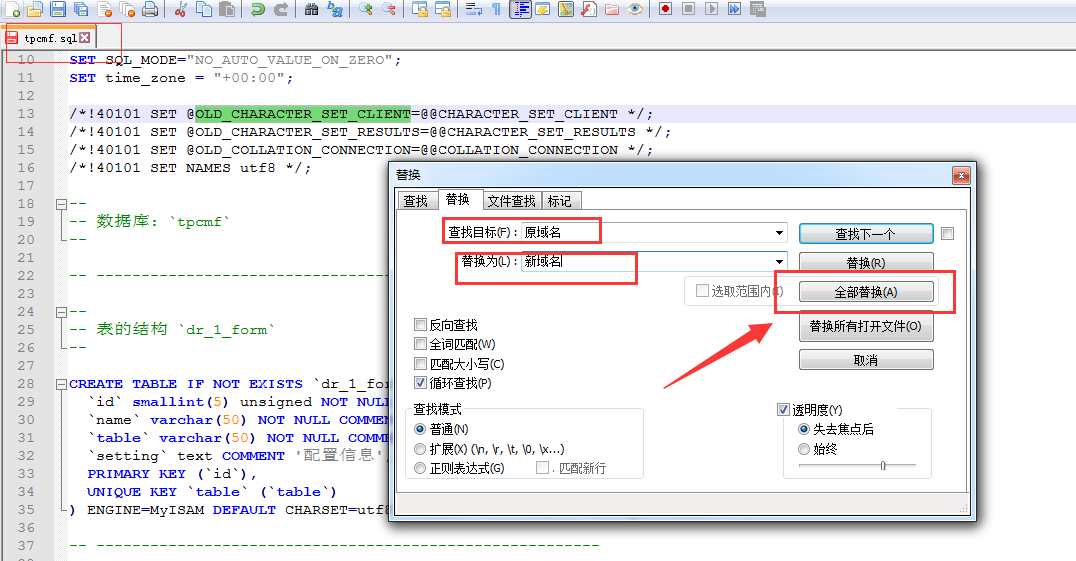
Task: Enable the 全词匹配(W) whole word checkbox
Action: pos(421,344)
